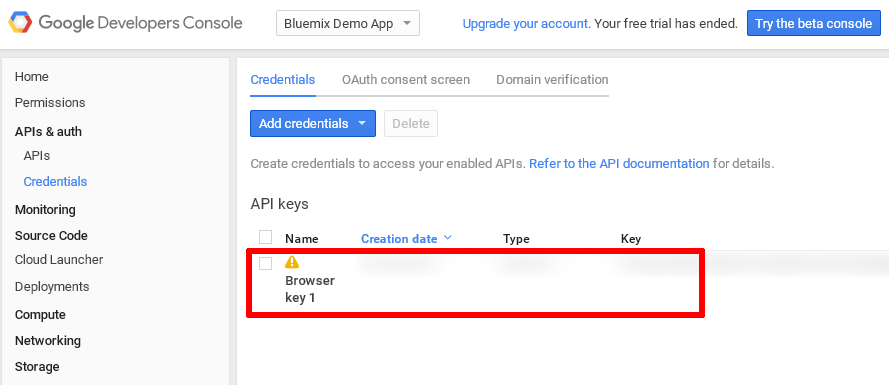Sort by the Creation date column
The image size is (889, 385).
[406, 239]
